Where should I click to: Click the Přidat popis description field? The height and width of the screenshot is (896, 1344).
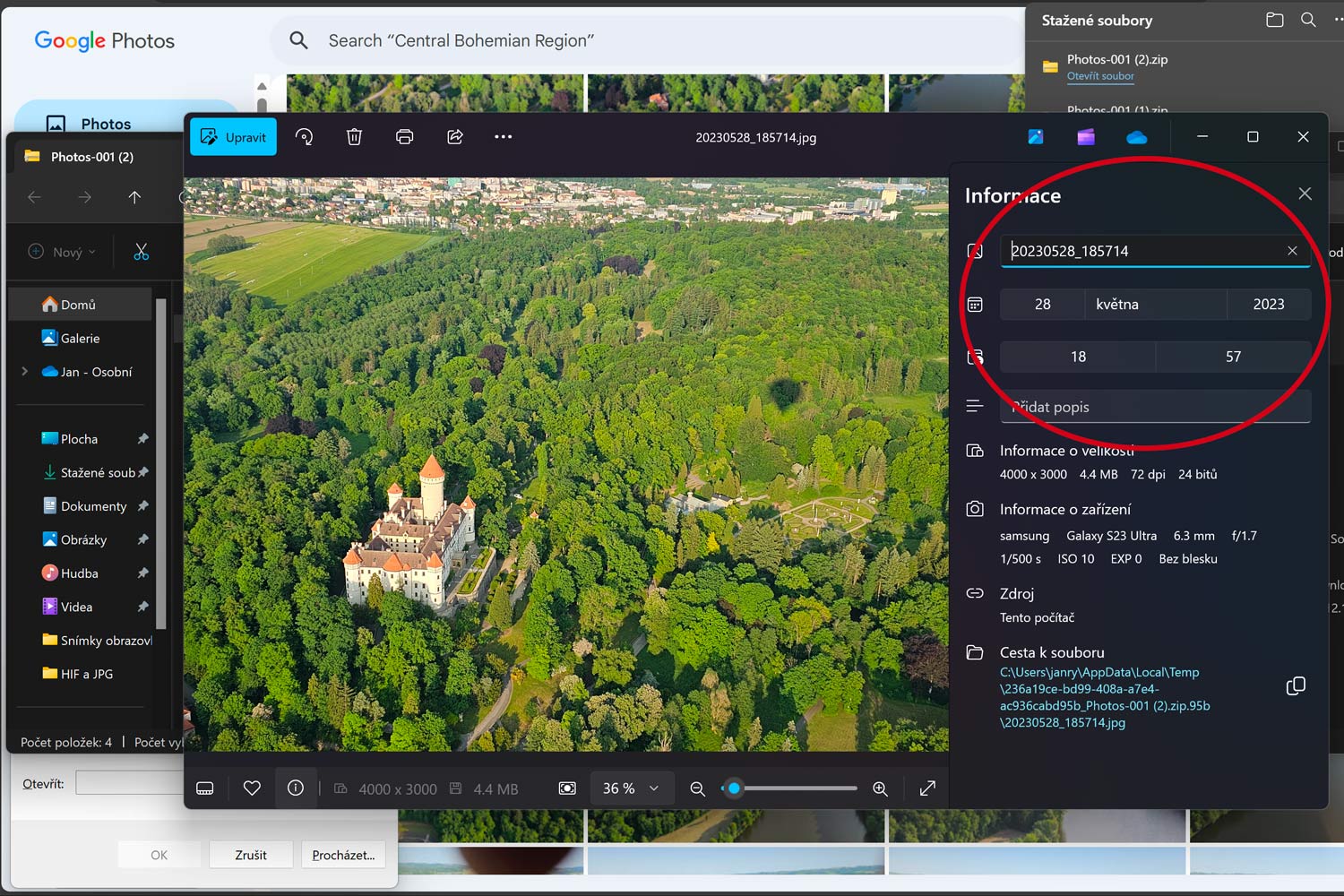click(x=1155, y=407)
